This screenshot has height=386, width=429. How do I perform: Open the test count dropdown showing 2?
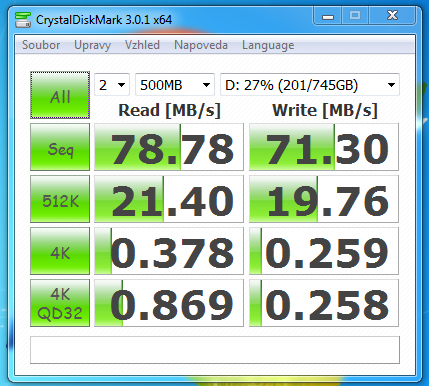112,85
